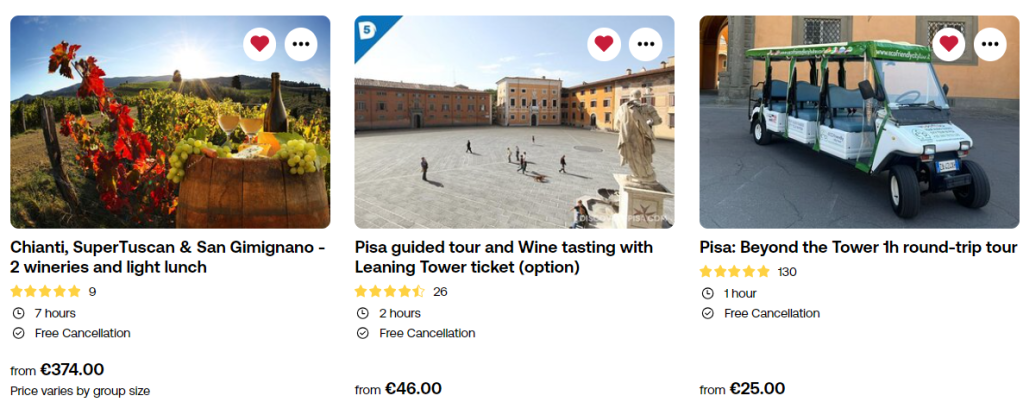Open more options on Beyond the Tower card

point(990,44)
